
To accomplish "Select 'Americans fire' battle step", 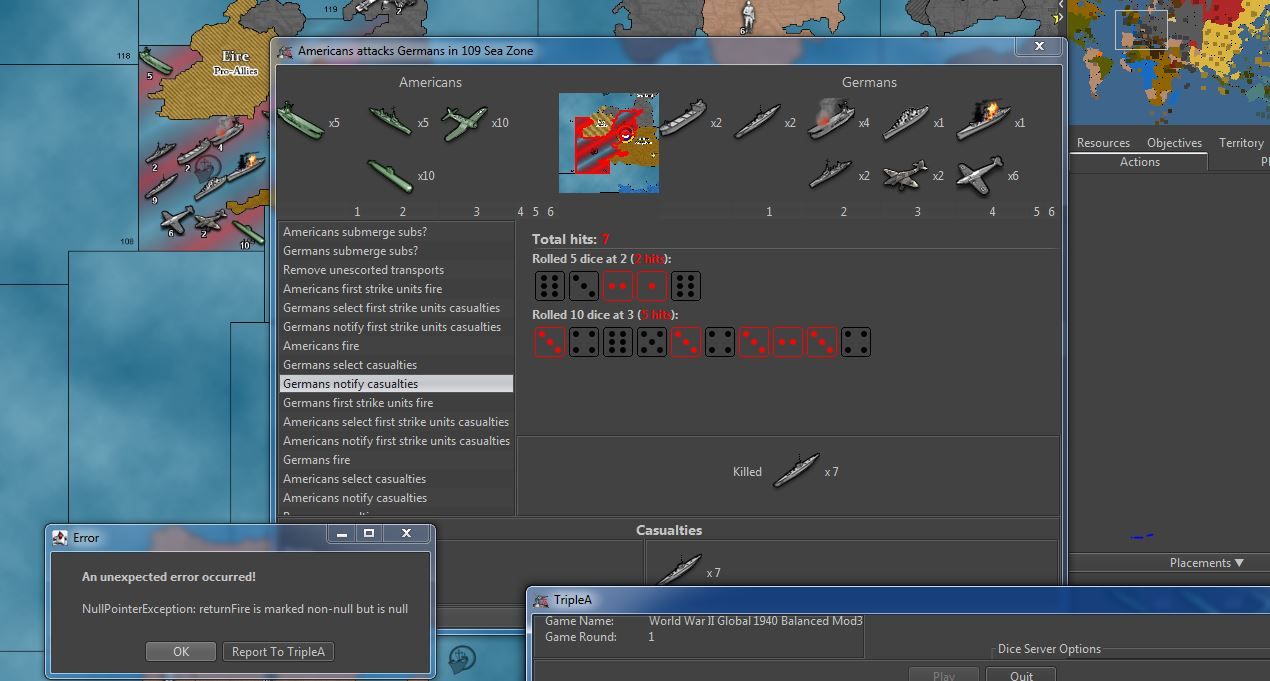I will (321, 346).
